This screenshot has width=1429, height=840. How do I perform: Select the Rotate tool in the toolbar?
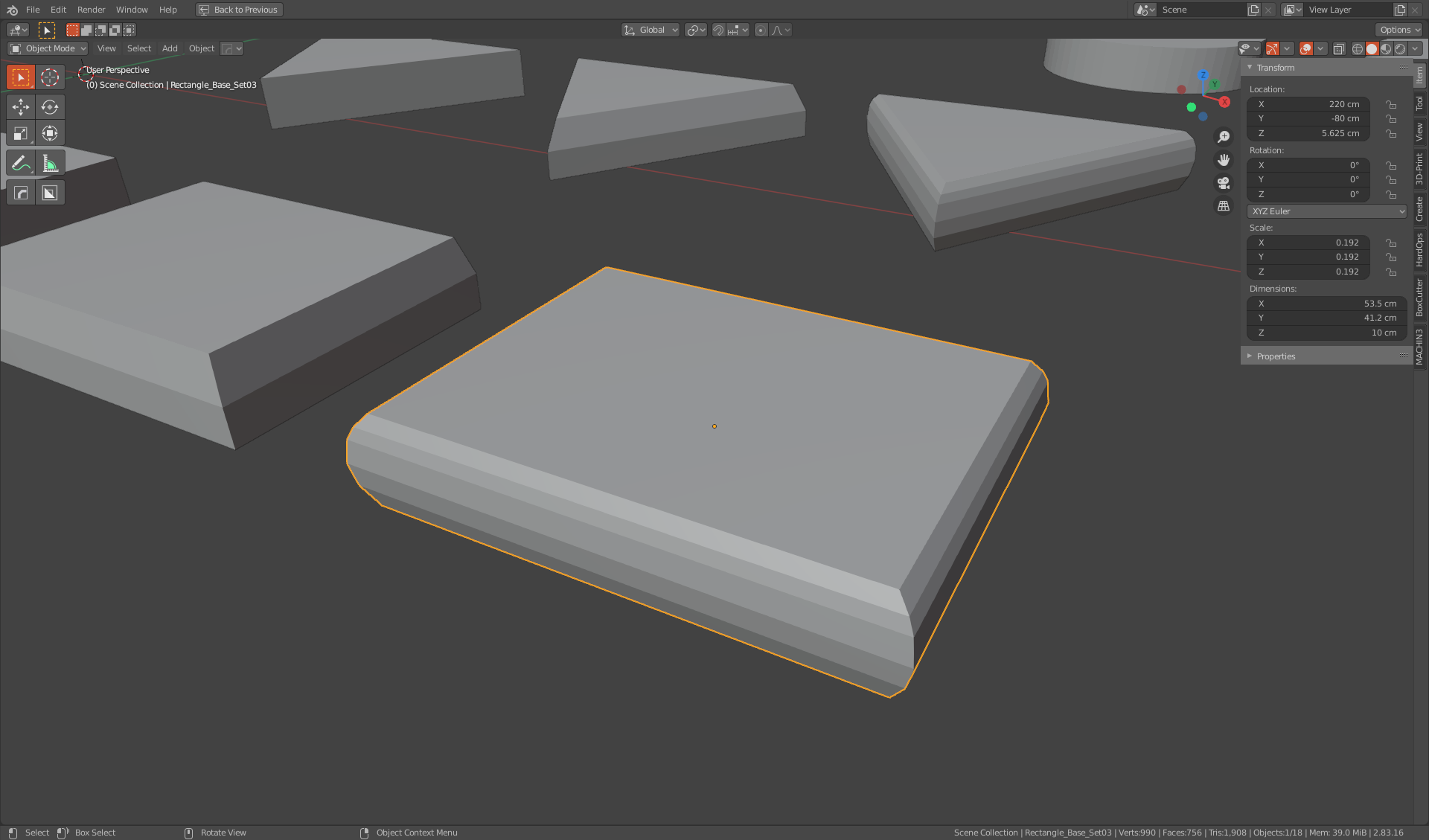(x=51, y=106)
